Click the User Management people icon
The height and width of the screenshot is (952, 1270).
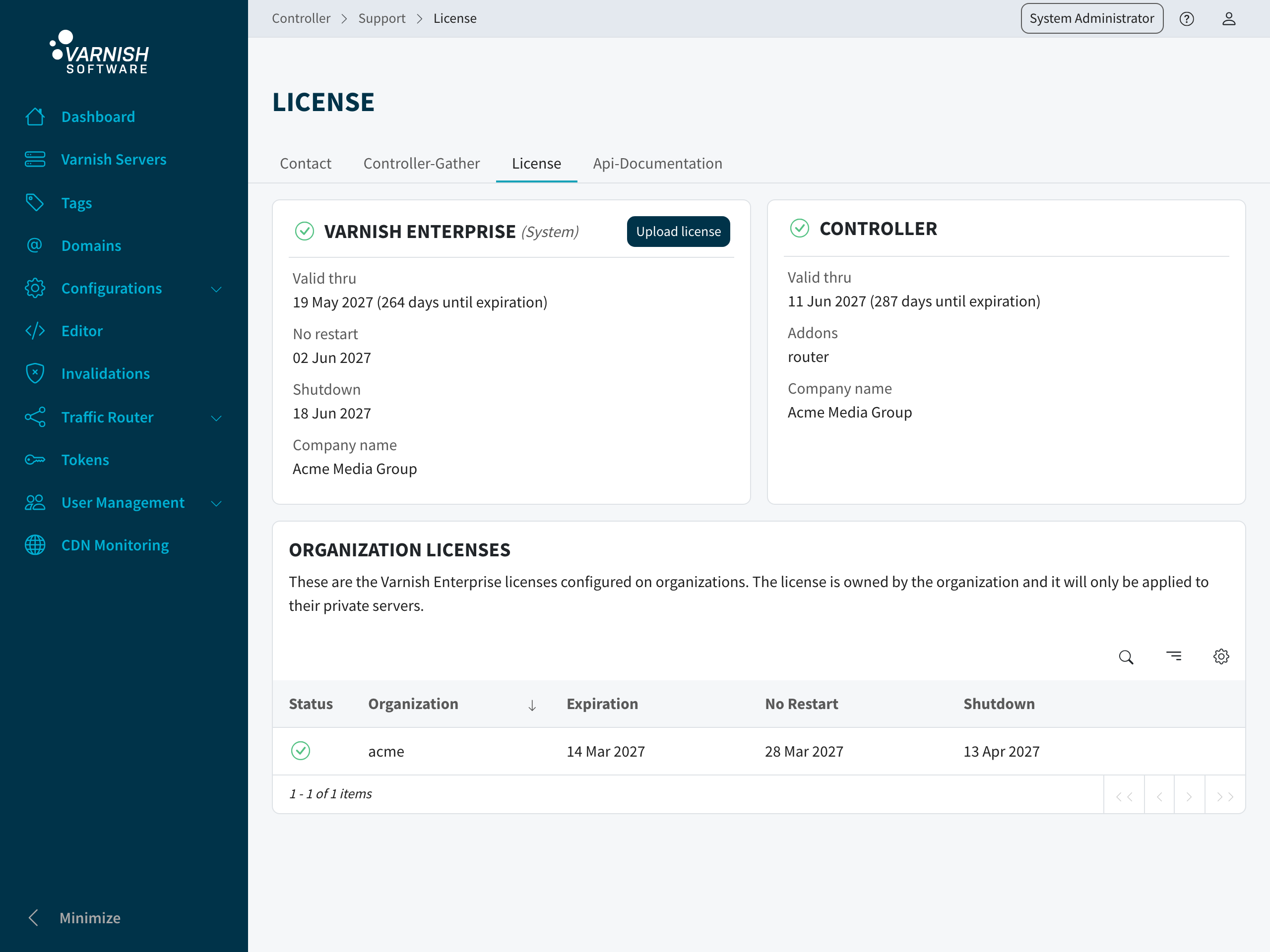pos(35,503)
